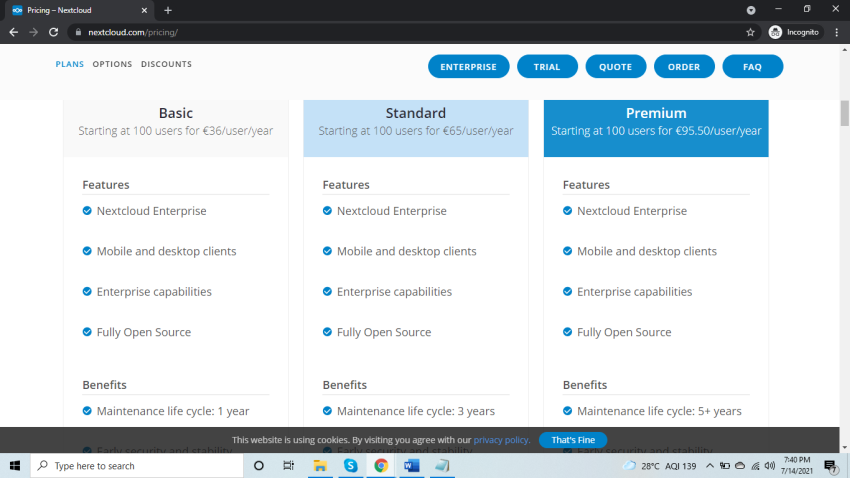Click the Basic plan heading
This screenshot has width=850, height=478.
[x=176, y=113]
